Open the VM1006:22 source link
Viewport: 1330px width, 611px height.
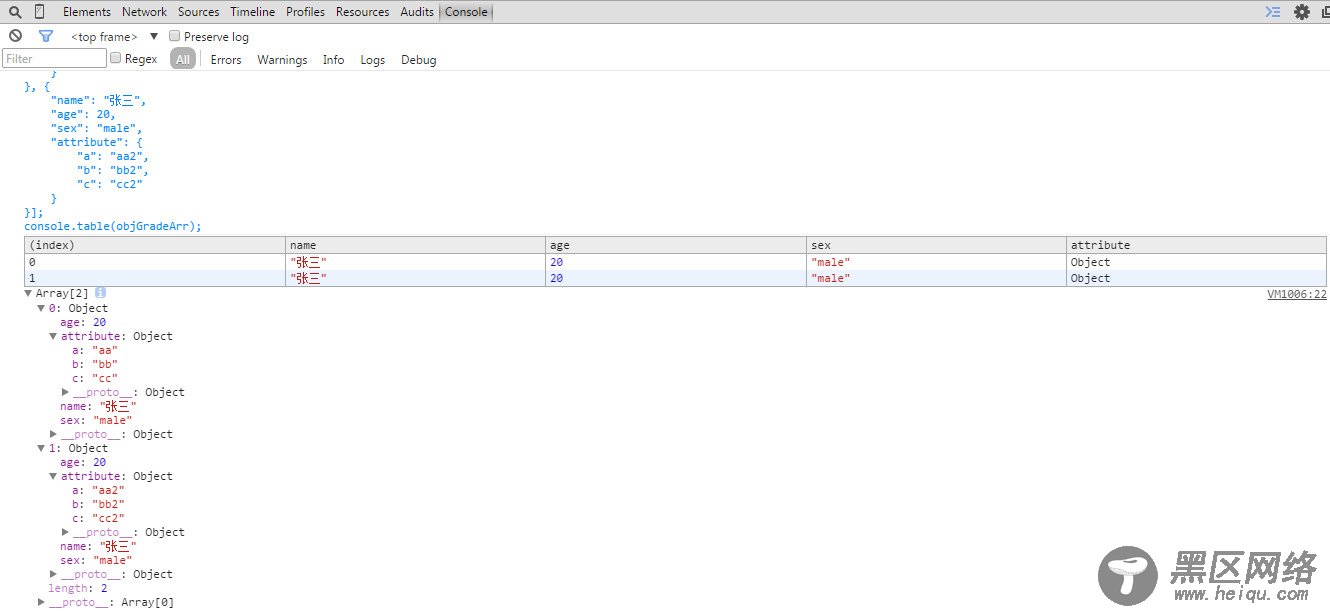click(x=1297, y=294)
